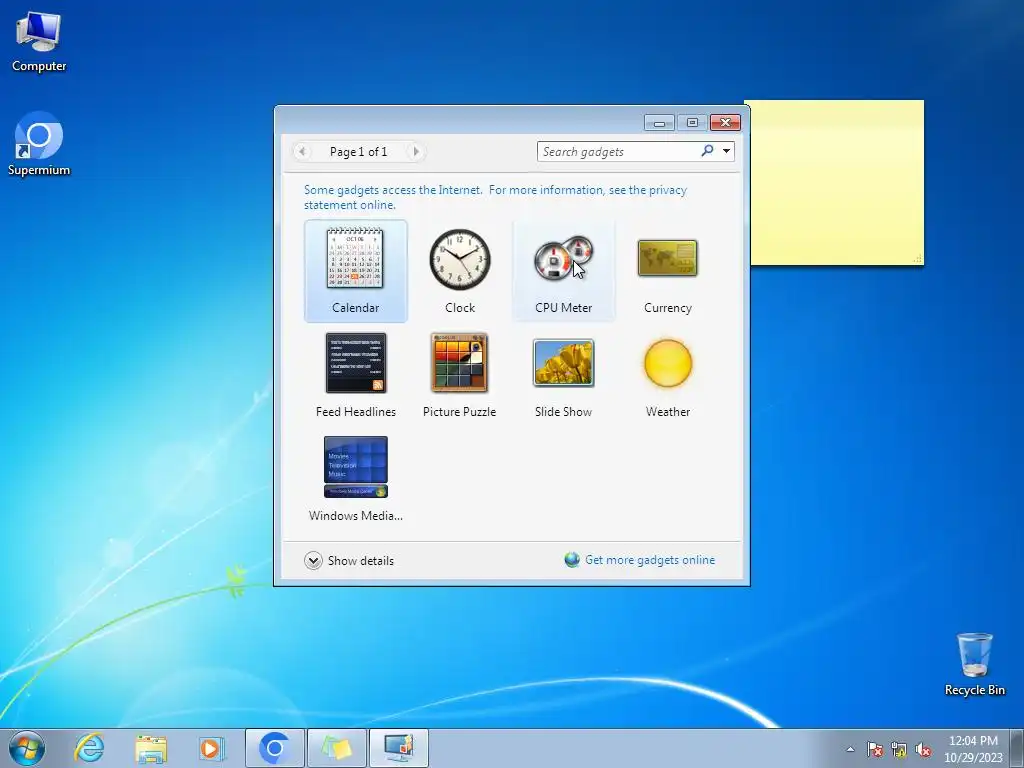The width and height of the screenshot is (1024, 768).
Task: Click the network tray icon
Action: pyautogui.click(x=899, y=749)
